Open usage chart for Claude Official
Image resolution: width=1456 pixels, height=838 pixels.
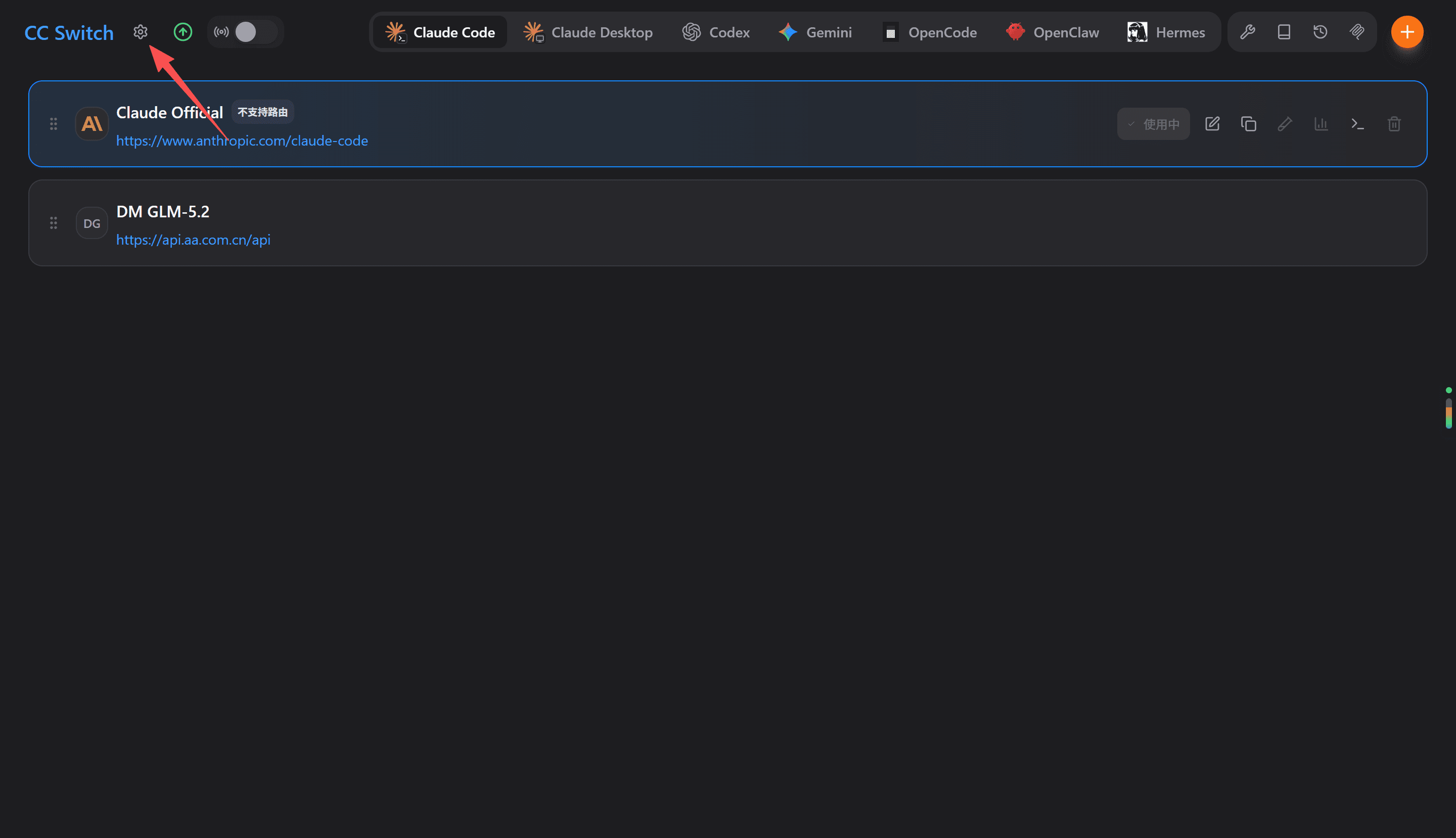point(1321,124)
